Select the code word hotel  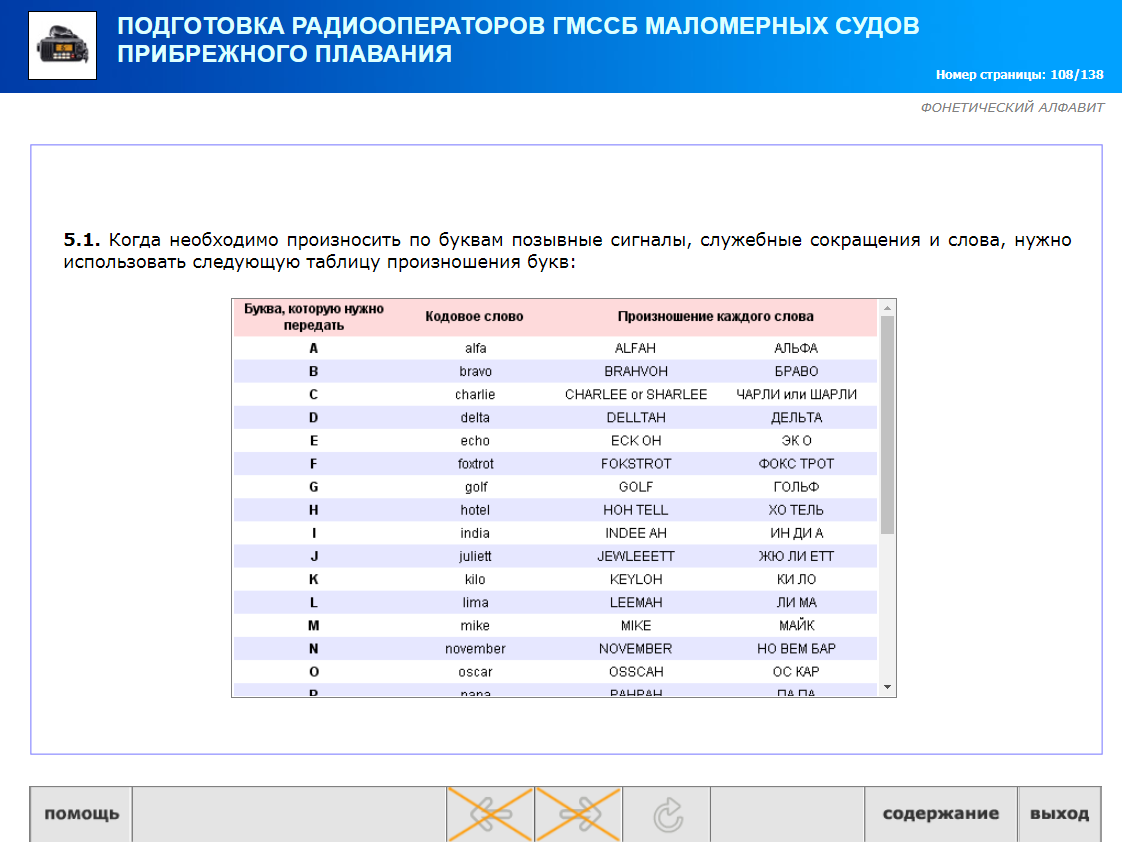click(475, 510)
